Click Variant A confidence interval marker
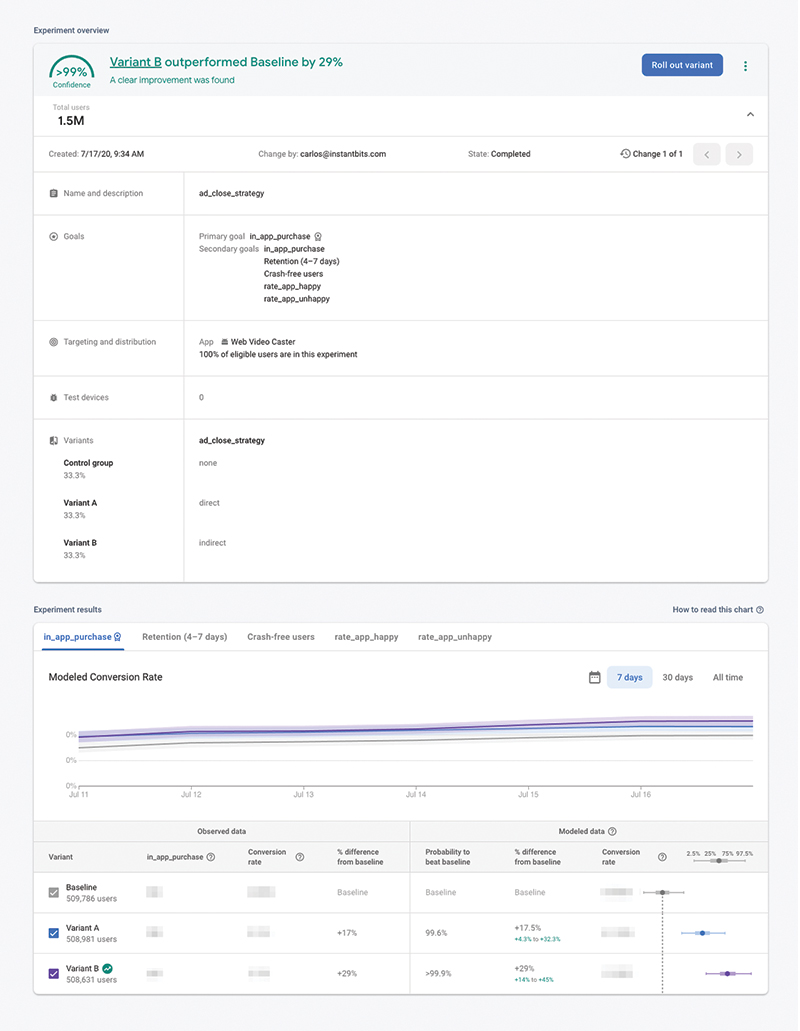The width and height of the screenshot is (800, 1031). pos(703,933)
